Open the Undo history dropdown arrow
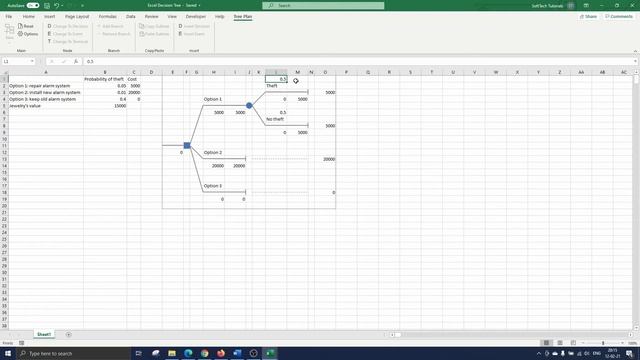This screenshot has width=640, height=360. 62,6
